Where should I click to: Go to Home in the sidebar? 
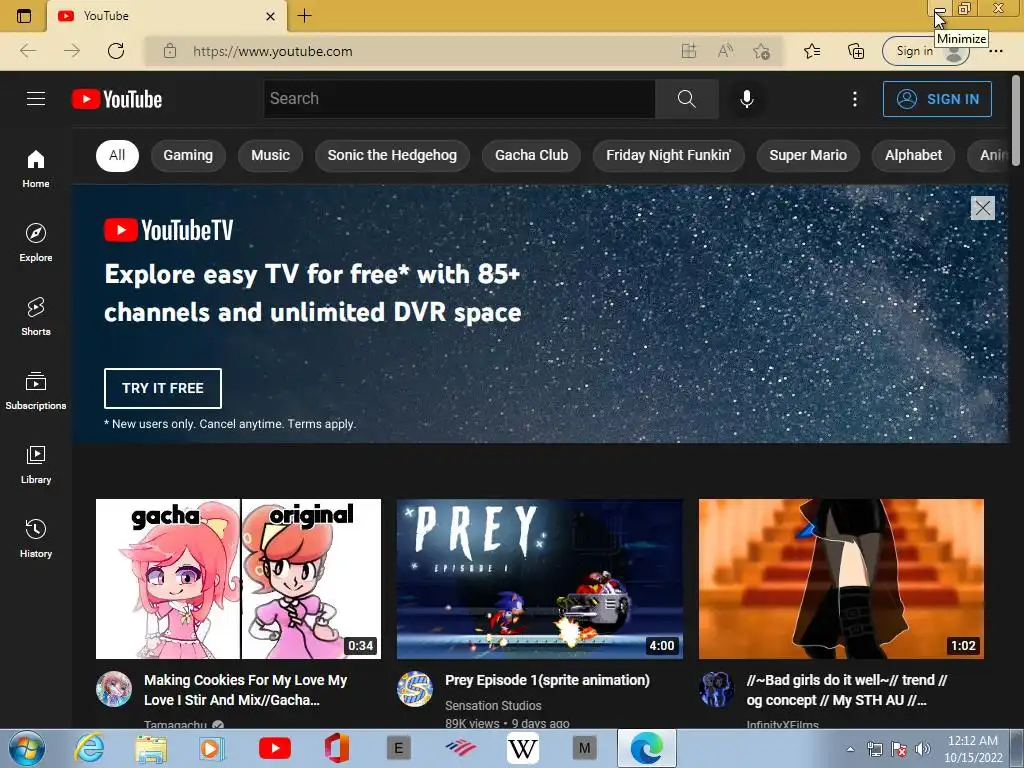36,168
